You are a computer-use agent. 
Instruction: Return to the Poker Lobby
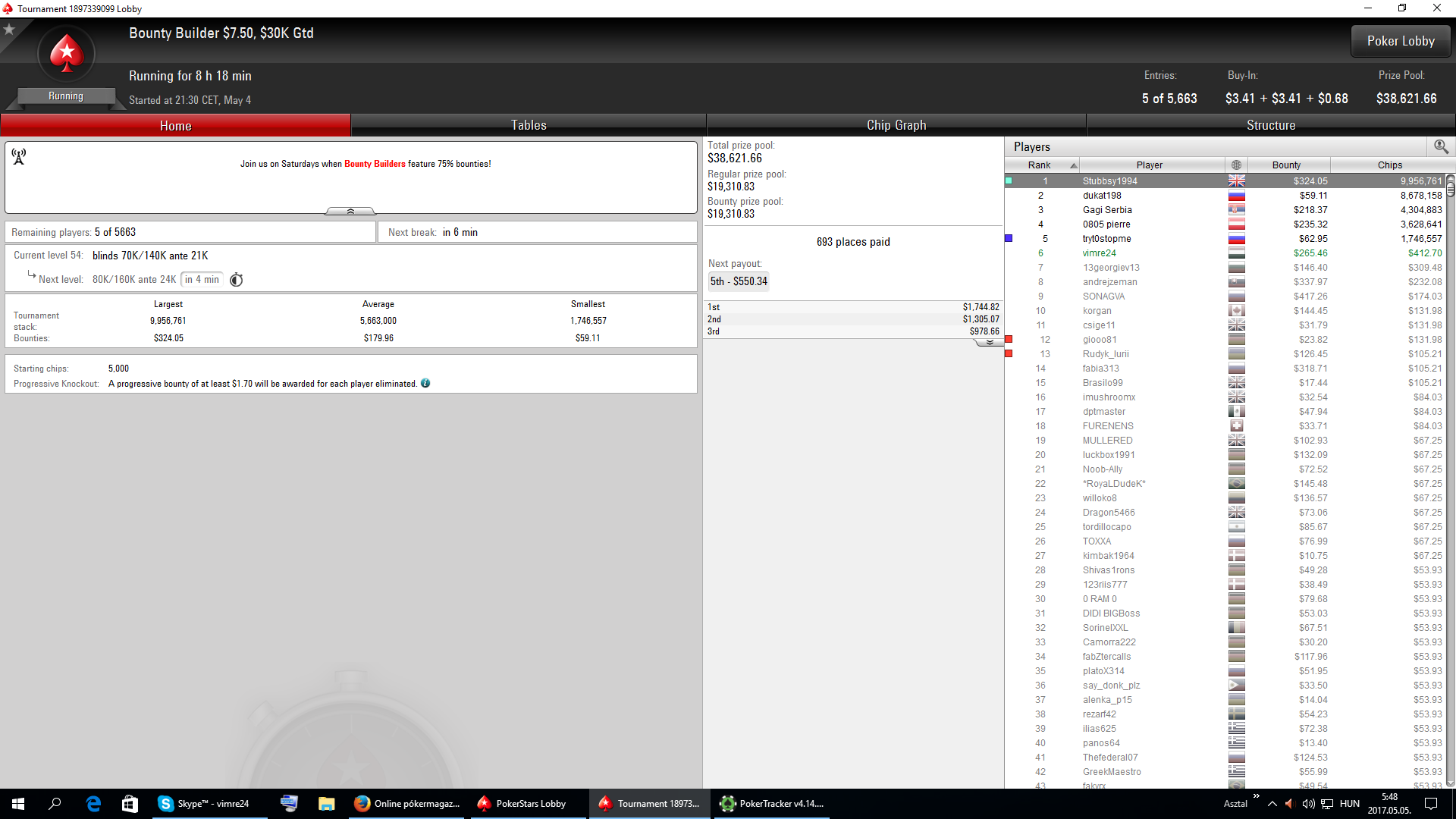(1401, 41)
